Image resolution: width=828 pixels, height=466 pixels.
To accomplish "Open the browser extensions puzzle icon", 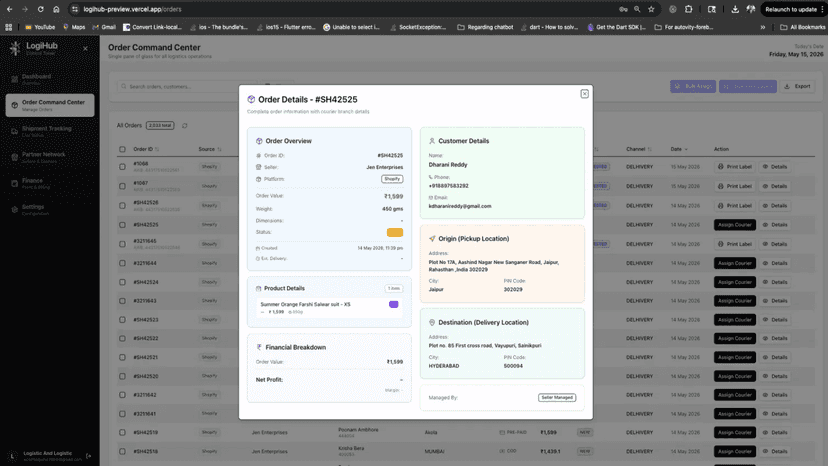I will point(689,9).
